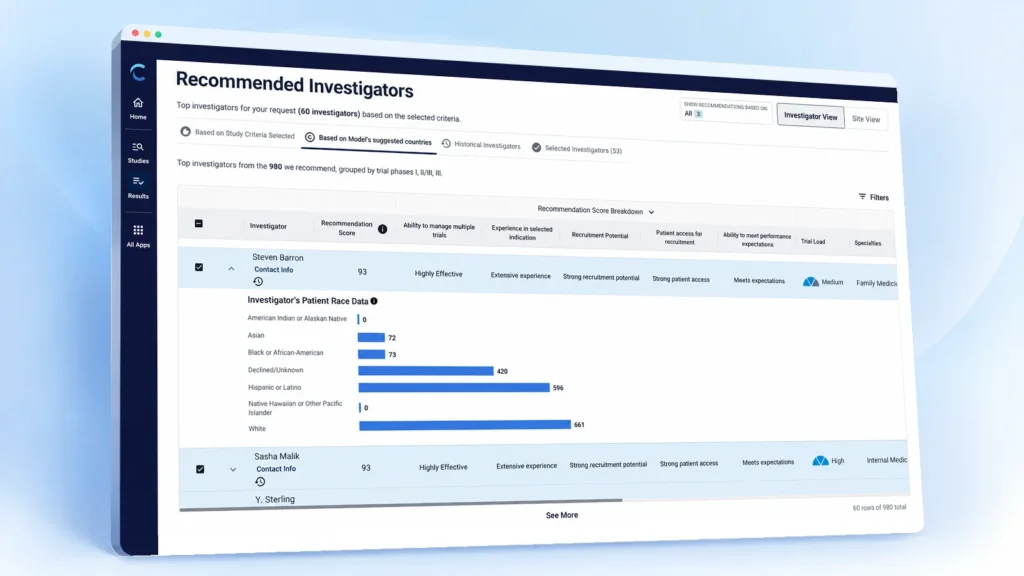Click the Trial Load column header
This screenshot has height=576, width=1024.
(813, 242)
